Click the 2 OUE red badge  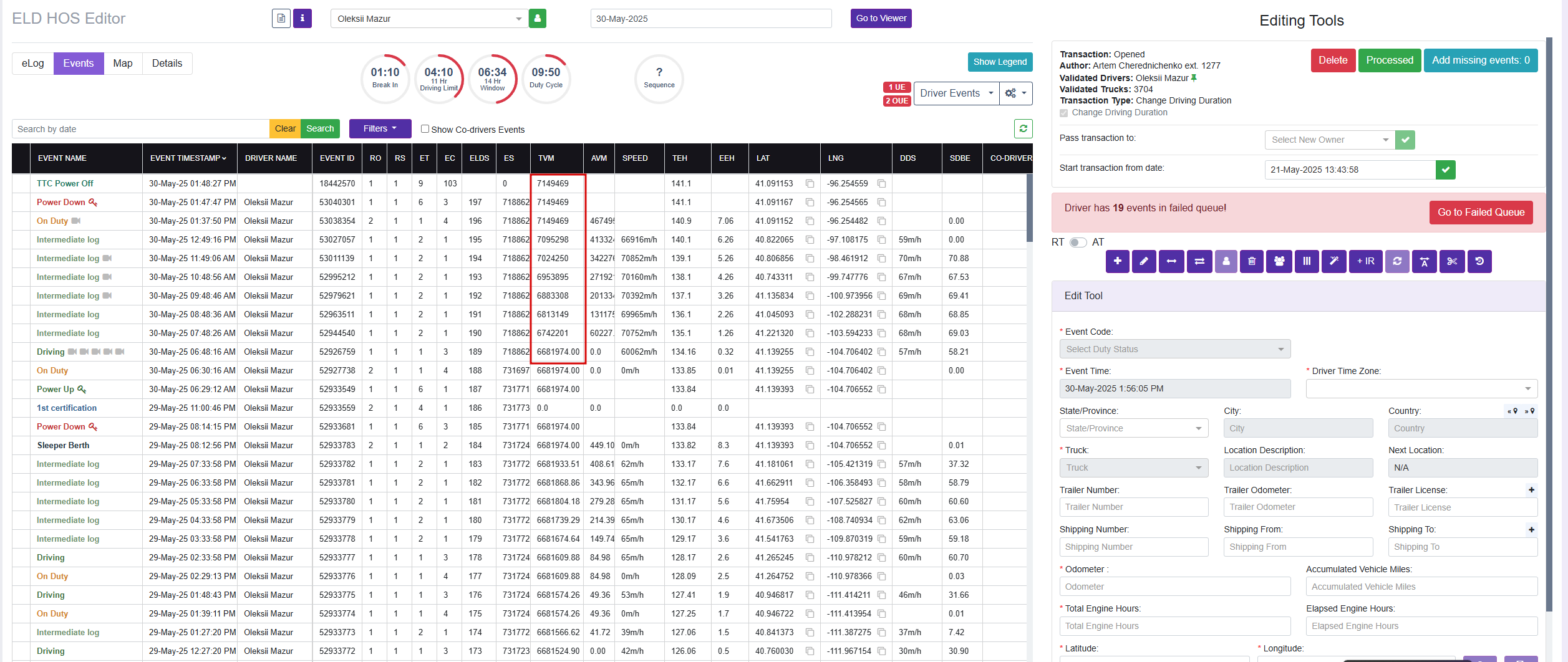897,101
